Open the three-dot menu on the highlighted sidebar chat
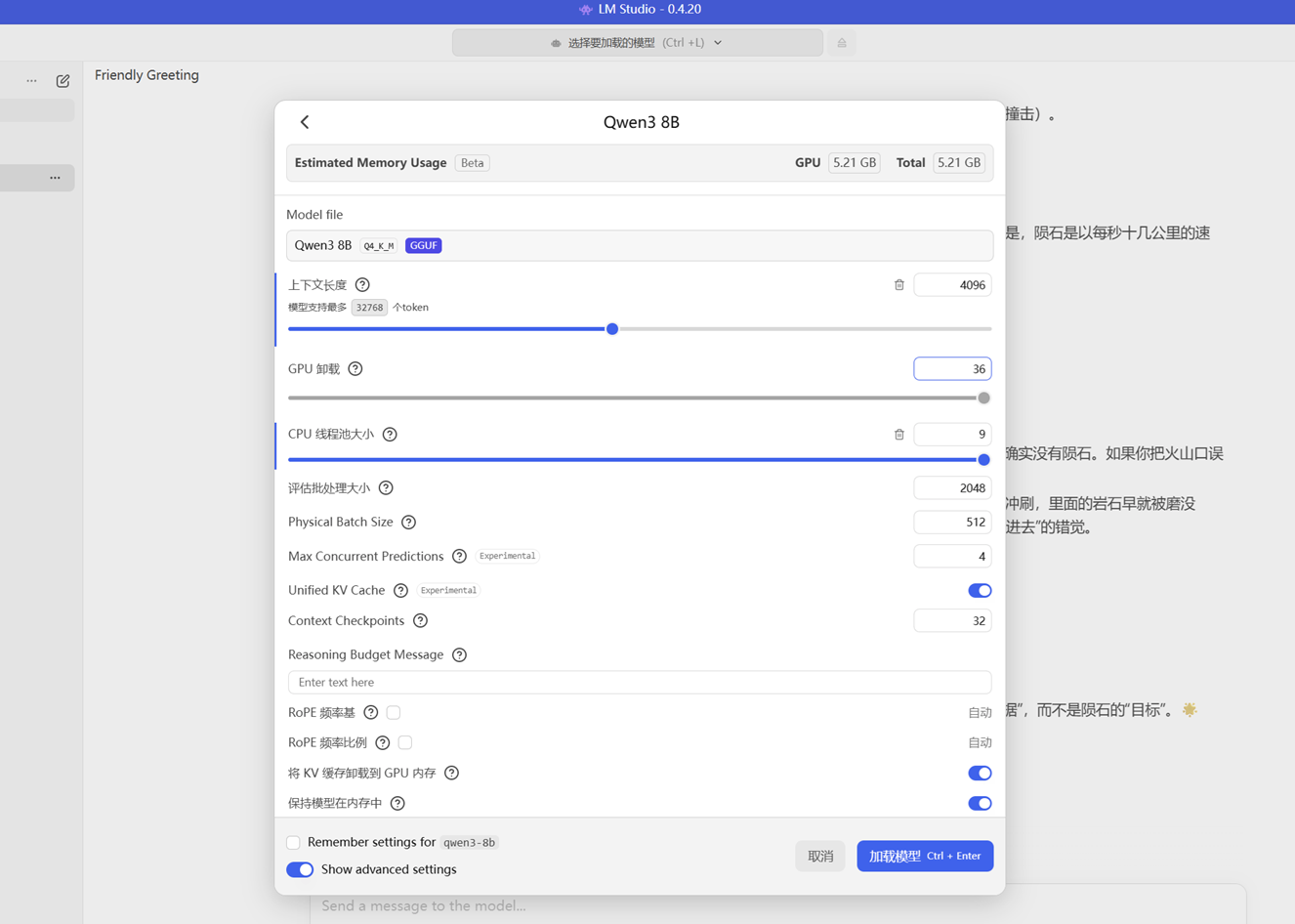The width and height of the screenshot is (1295, 924). [55, 178]
